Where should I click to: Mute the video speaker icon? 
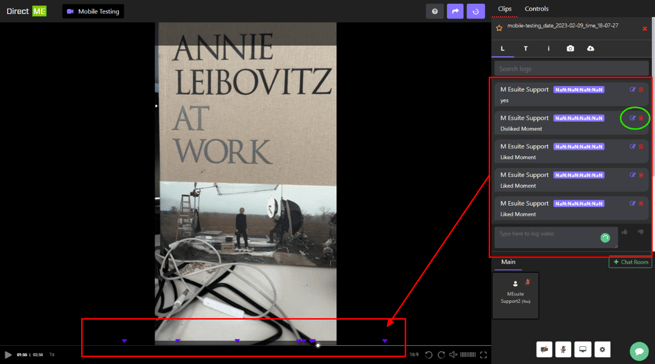tap(453, 355)
